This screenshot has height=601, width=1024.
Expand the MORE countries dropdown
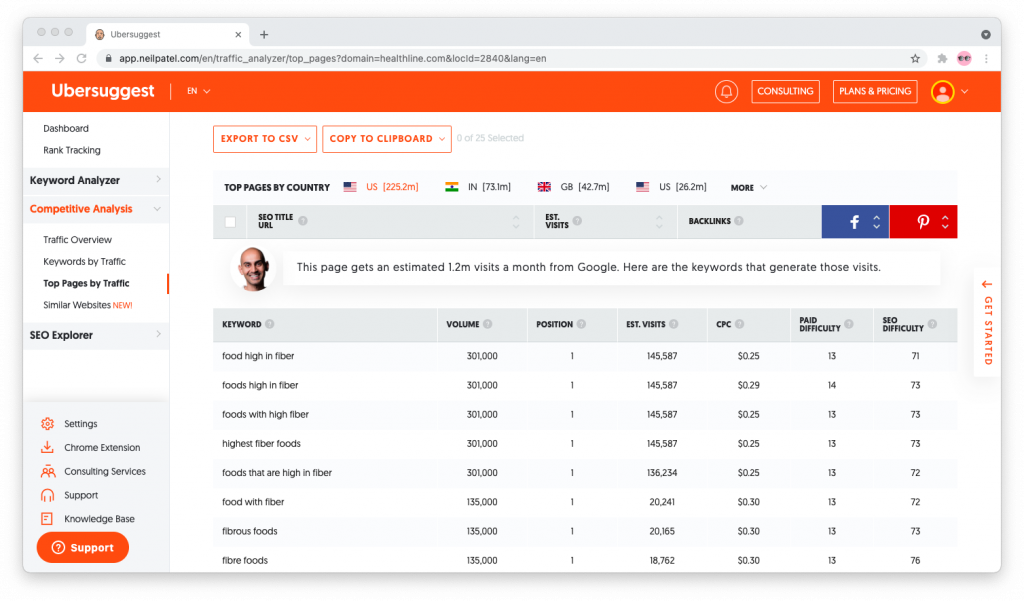(x=748, y=187)
